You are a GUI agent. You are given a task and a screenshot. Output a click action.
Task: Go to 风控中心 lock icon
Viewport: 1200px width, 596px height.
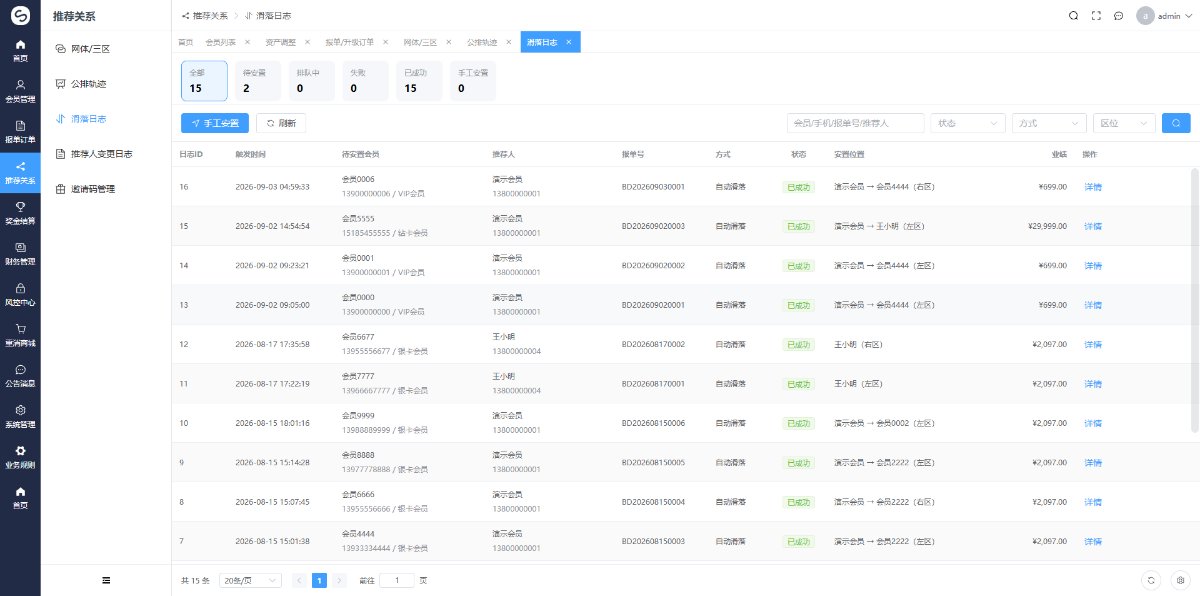tap(20, 294)
